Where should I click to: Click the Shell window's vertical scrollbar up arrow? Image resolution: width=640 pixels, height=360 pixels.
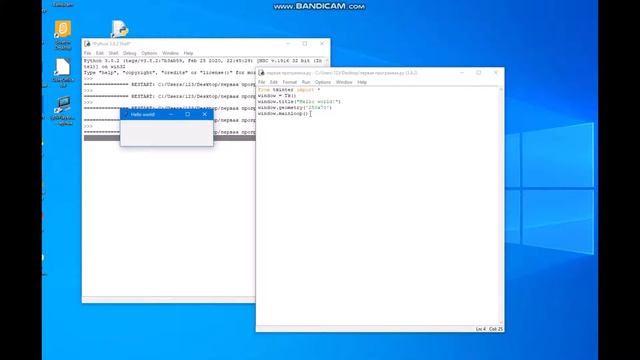click(x=327, y=61)
